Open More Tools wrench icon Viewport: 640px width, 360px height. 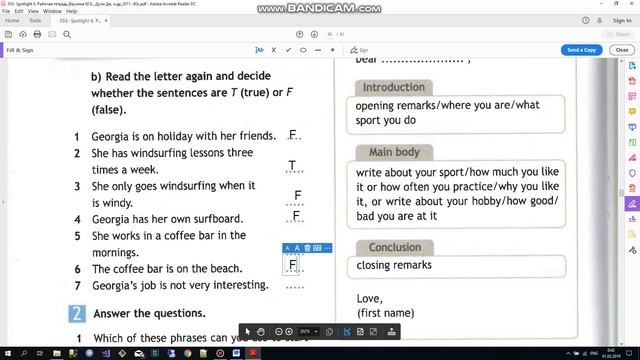click(x=632, y=250)
